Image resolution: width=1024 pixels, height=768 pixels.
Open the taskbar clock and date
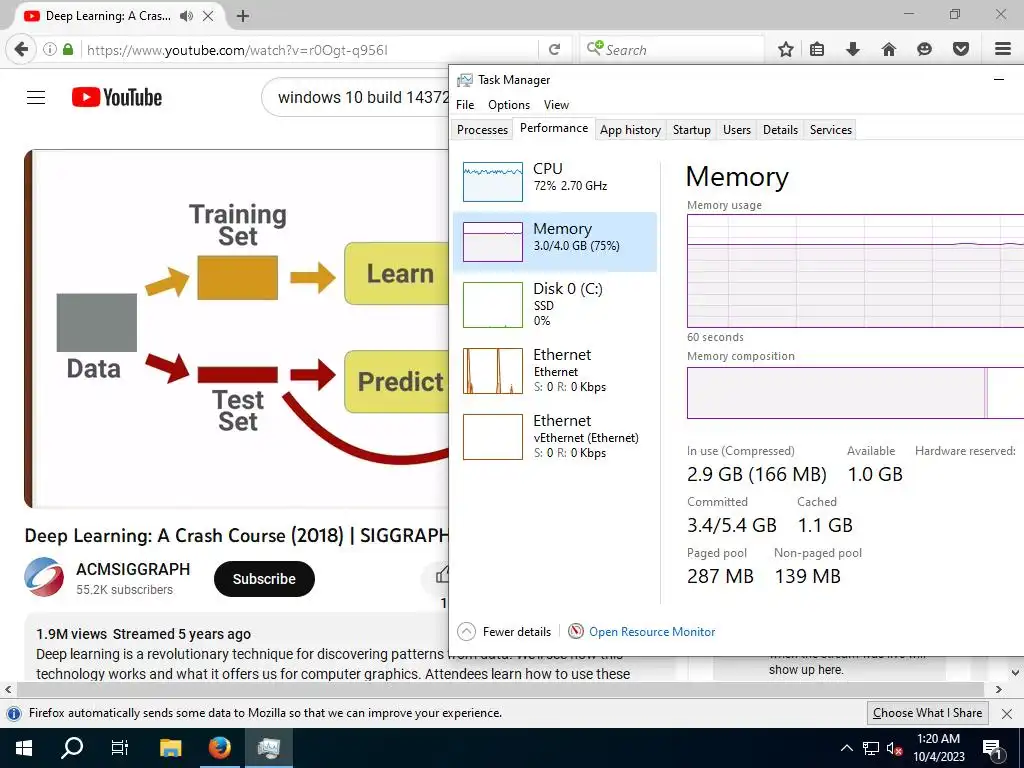pyautogui.click(x=939, y=748)
